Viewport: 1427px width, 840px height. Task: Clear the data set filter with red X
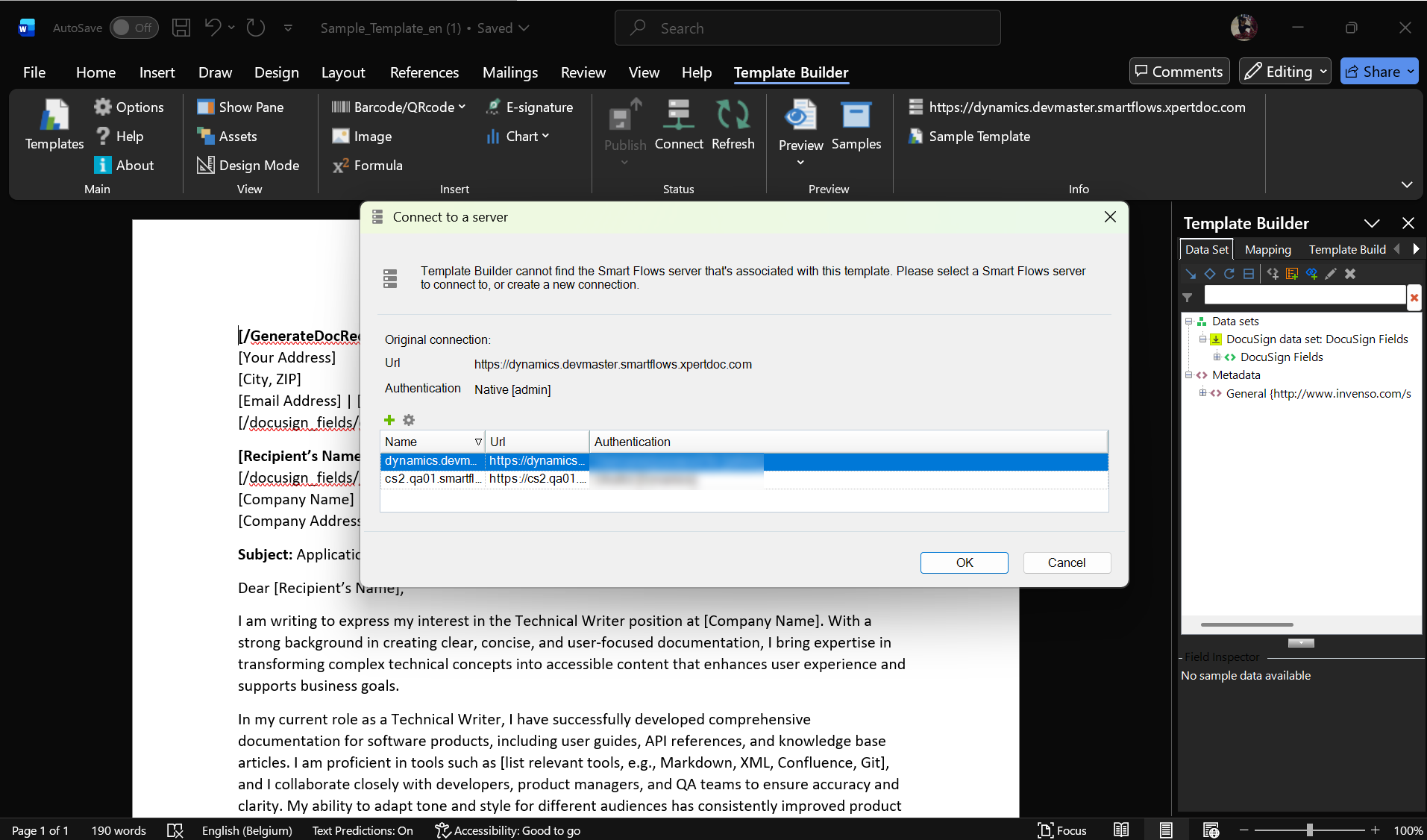click(1414, 297)
